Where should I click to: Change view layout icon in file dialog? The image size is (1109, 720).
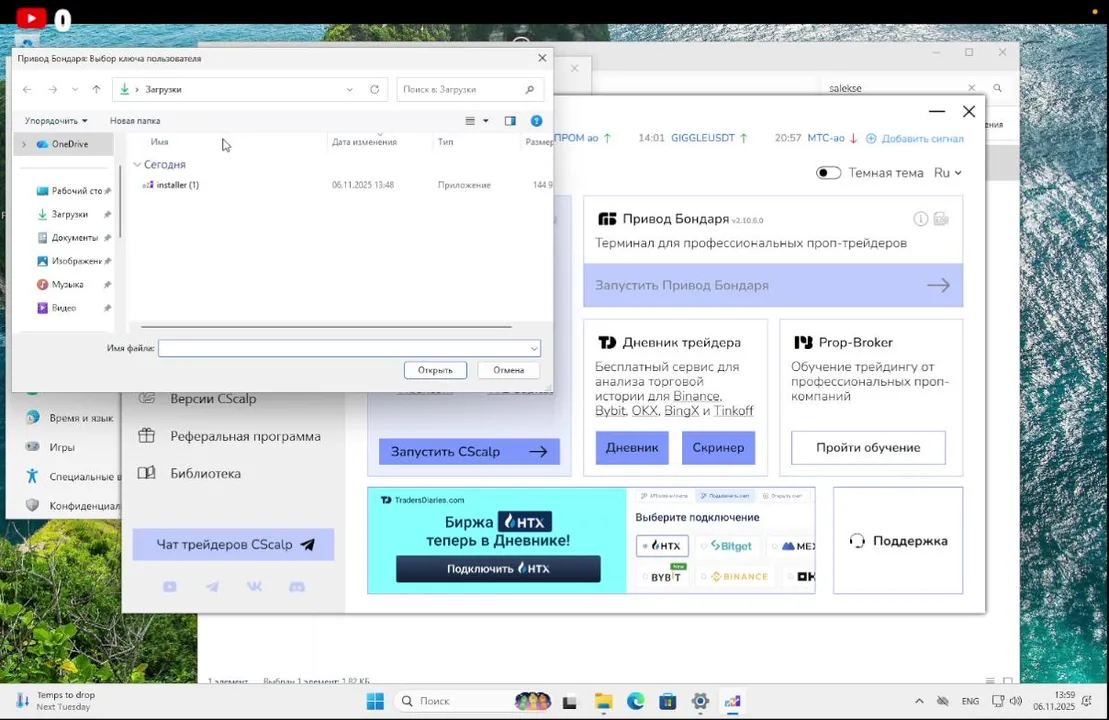(x=470, y=121)
